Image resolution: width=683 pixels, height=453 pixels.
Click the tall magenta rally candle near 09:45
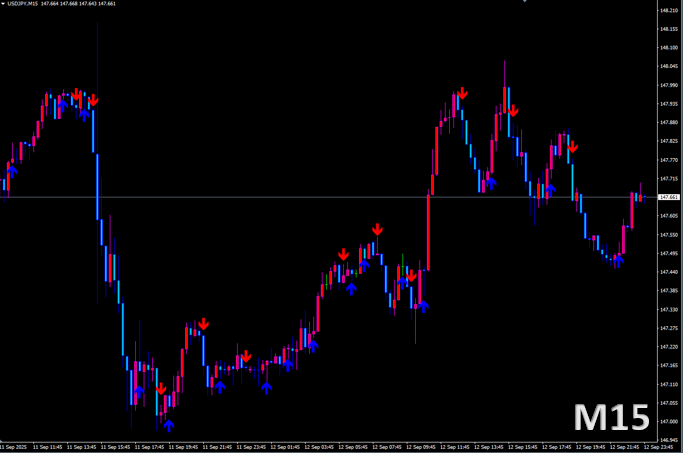click(x=428, y=230)
